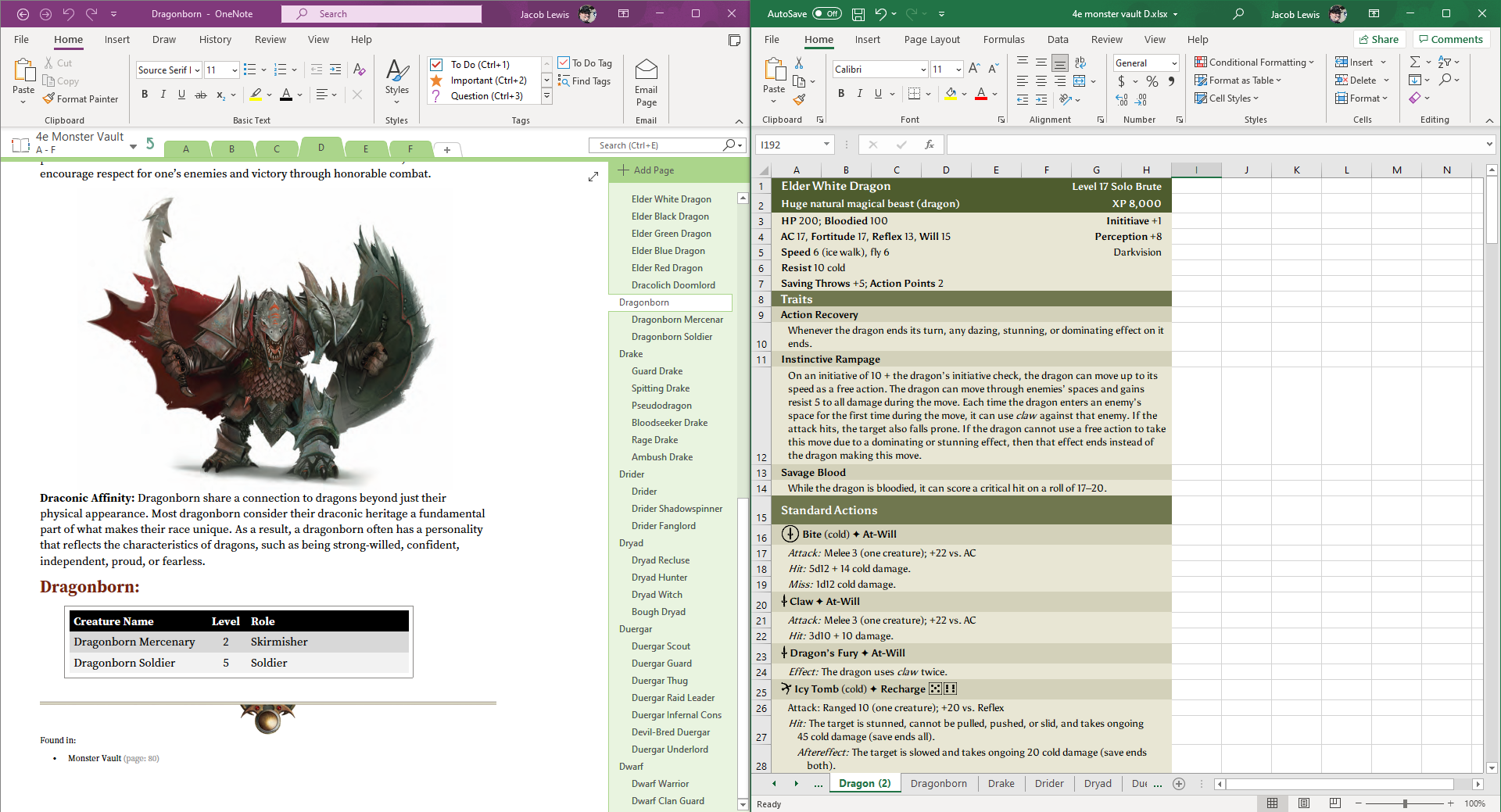The height and width of the screenshot is (812, 1501).
Task: Switch to Drake sheet tab
Action: click(1001, 784)
